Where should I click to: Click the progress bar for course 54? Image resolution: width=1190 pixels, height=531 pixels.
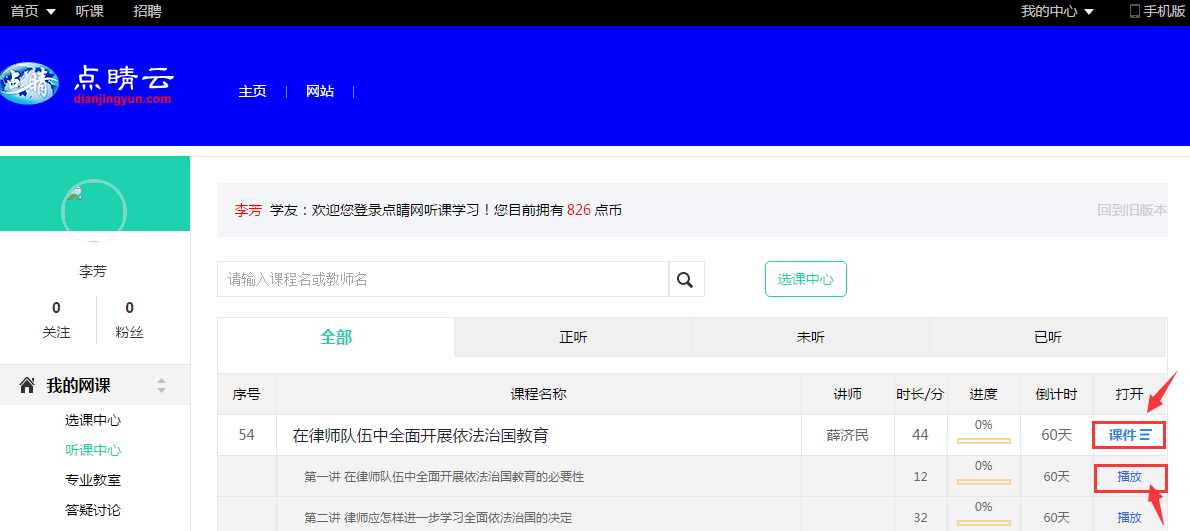tap(983, 440)
